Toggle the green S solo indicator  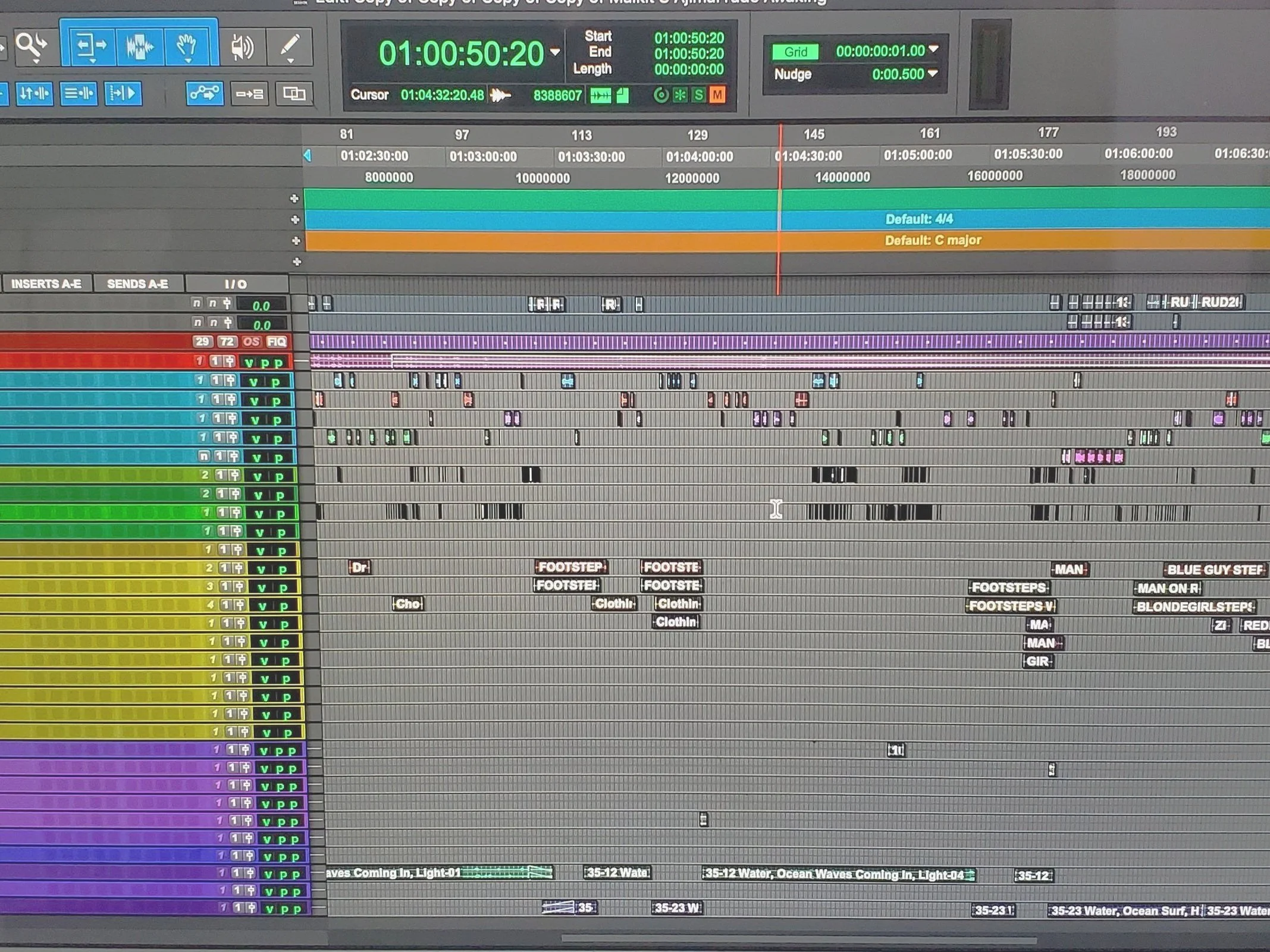click(x=699, y=95)
